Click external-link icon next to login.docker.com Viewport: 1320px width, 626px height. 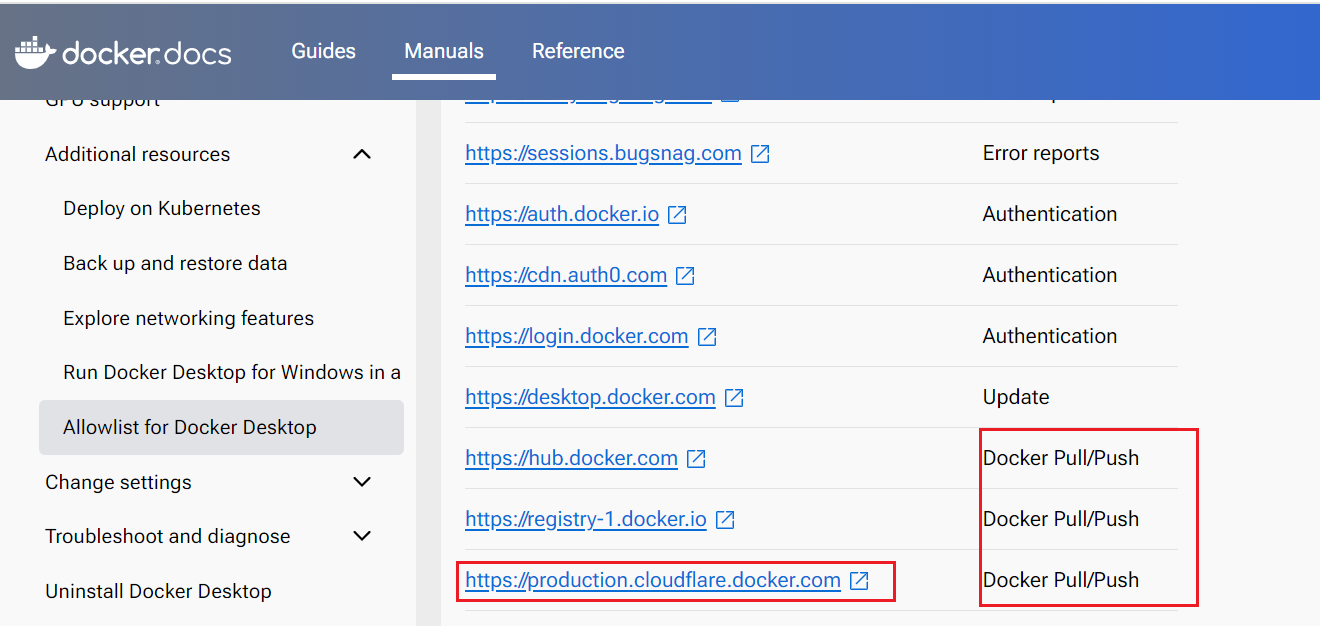coord(707,337)
